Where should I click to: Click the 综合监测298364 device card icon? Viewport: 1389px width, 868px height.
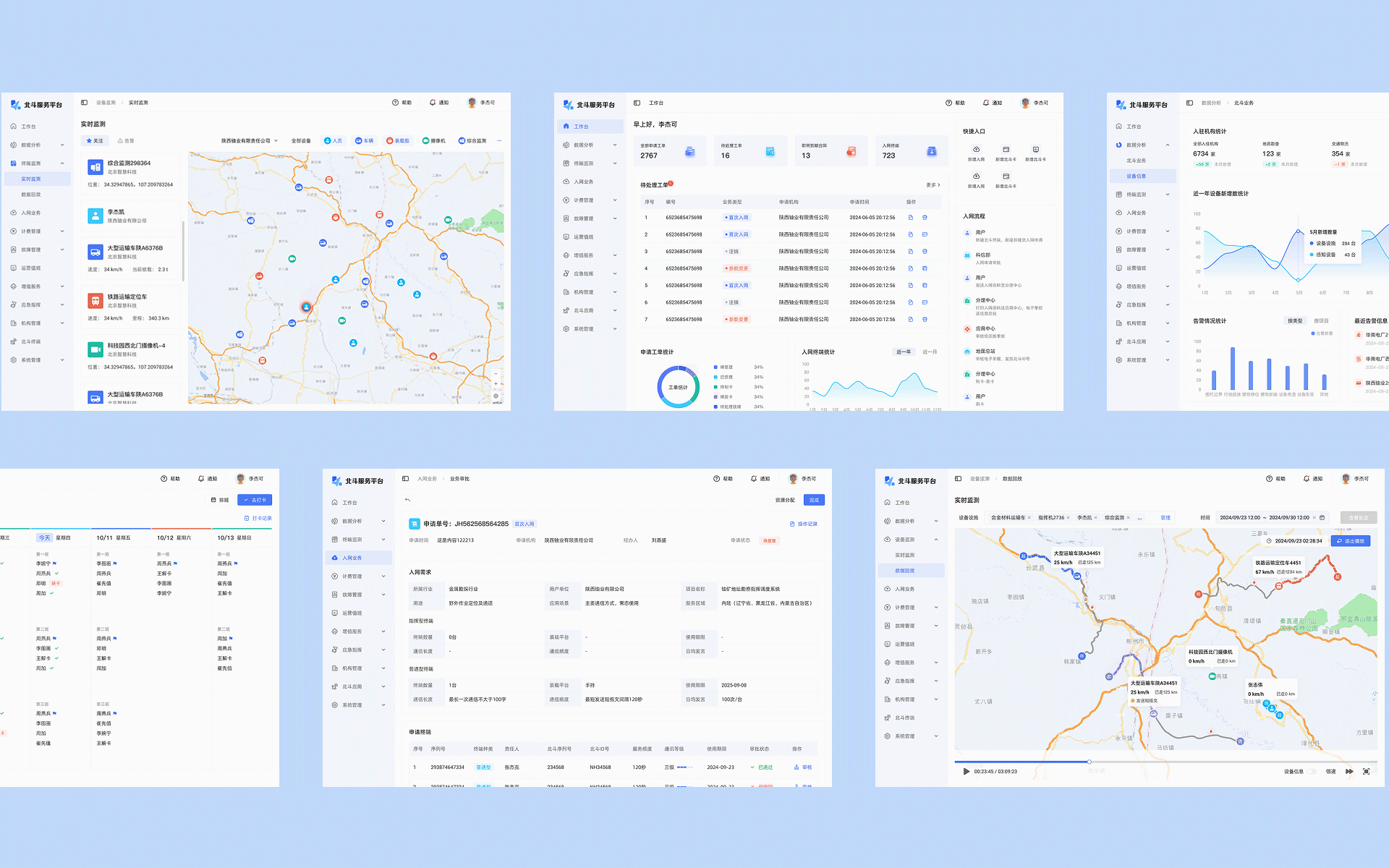(95, 167)
